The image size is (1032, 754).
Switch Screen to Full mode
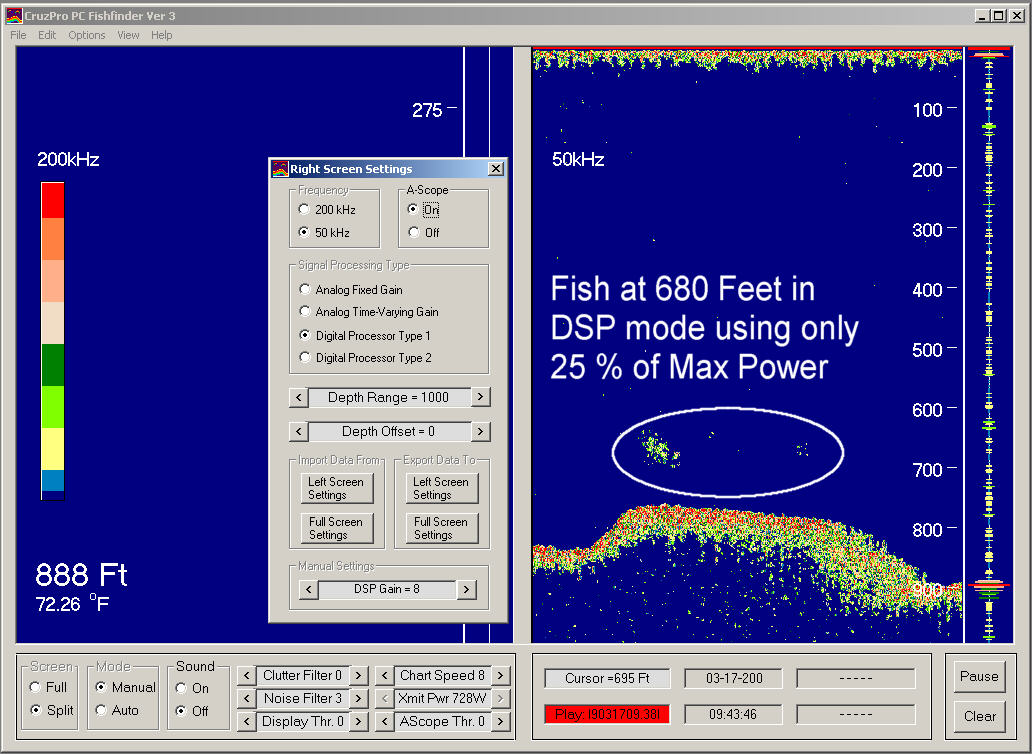pyautogui.click(x=36, y=688)
